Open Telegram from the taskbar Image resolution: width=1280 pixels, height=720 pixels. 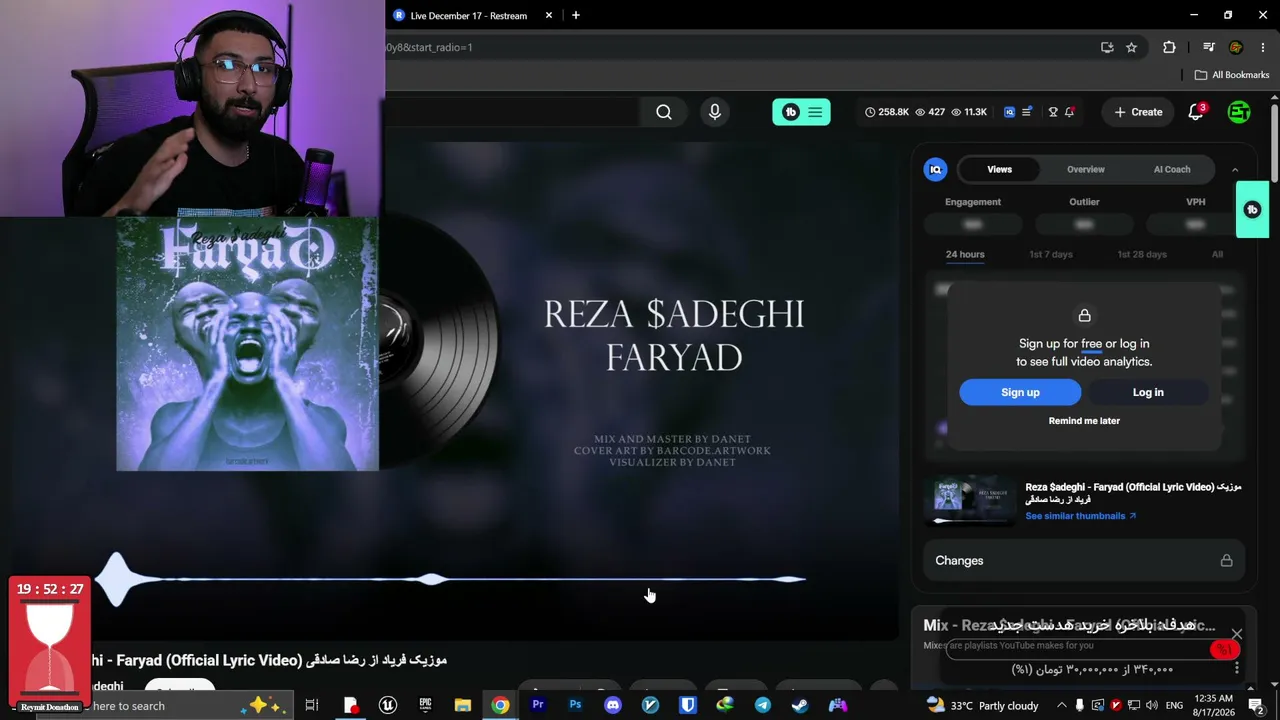(763, 705)
